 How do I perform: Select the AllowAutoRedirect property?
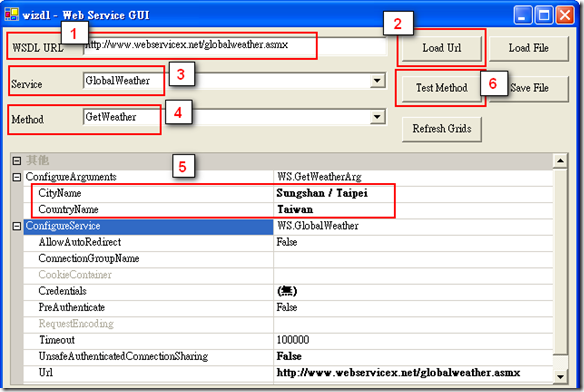click(80, 242)
